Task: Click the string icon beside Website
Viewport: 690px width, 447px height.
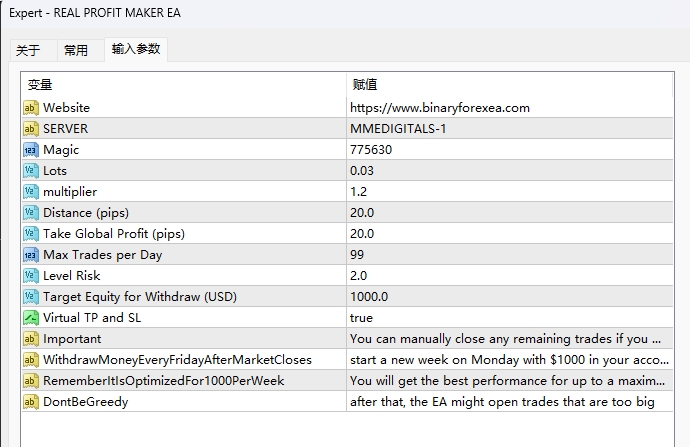Action: point(30,108)
